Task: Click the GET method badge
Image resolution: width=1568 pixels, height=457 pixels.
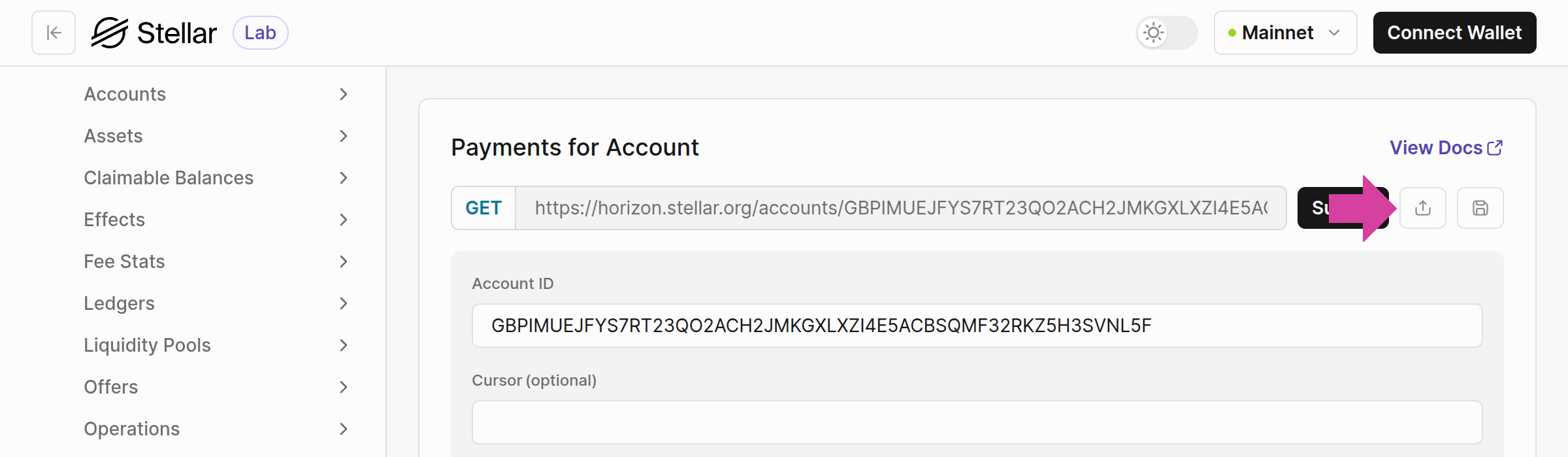Action: [x=483, y=208]
